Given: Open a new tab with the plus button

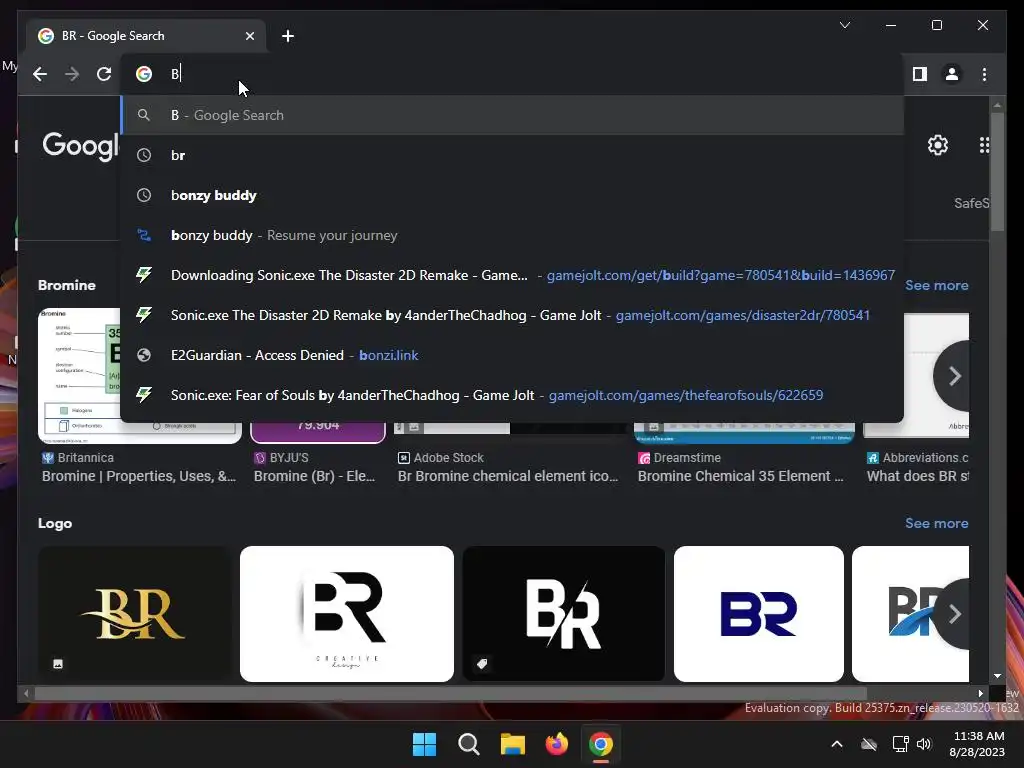Looking at the screenshot, I should pyautogui.click(x=288, y=36).
